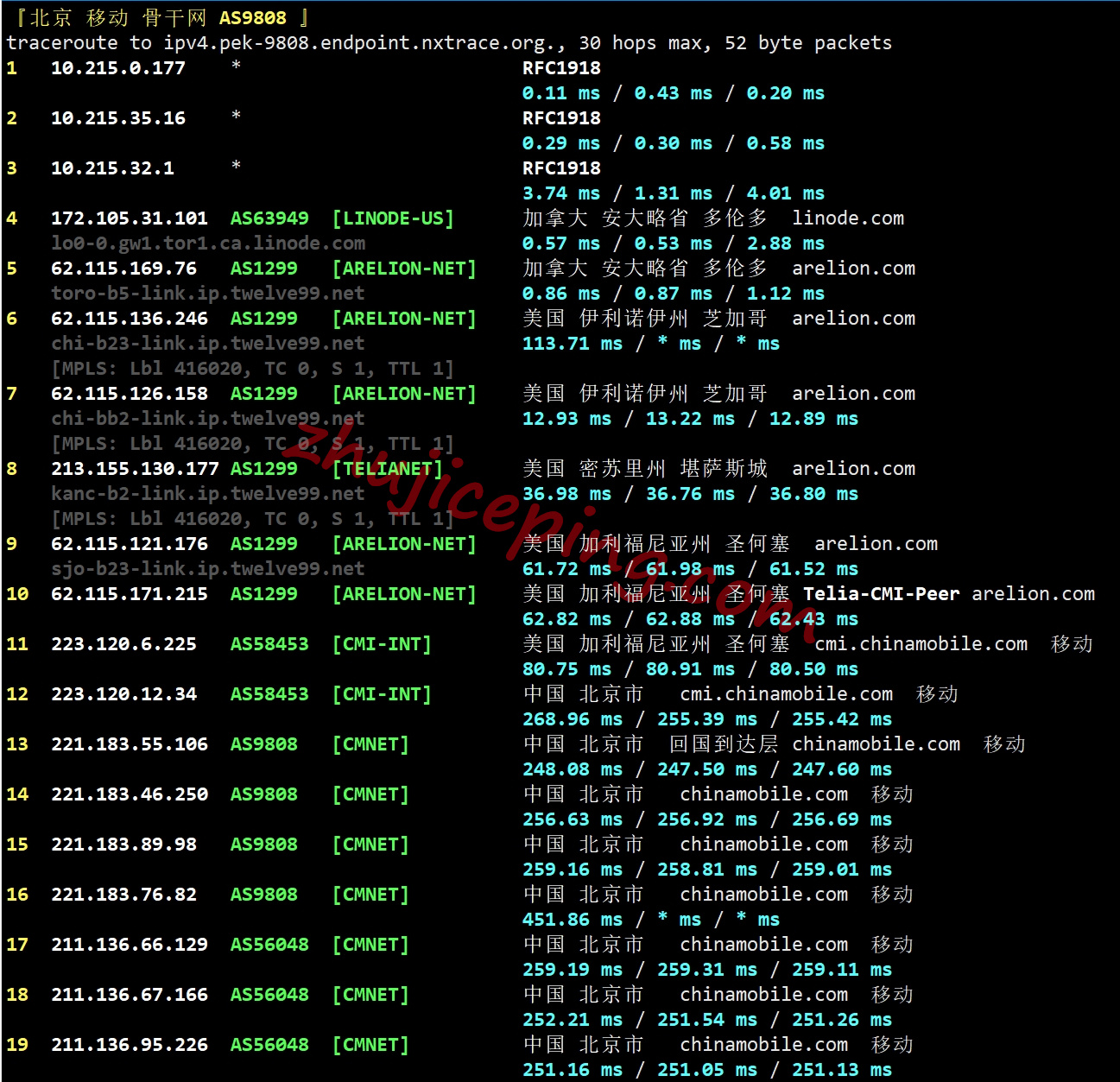Click [CMNET] label on hop 19

[x=370, y=1045]
